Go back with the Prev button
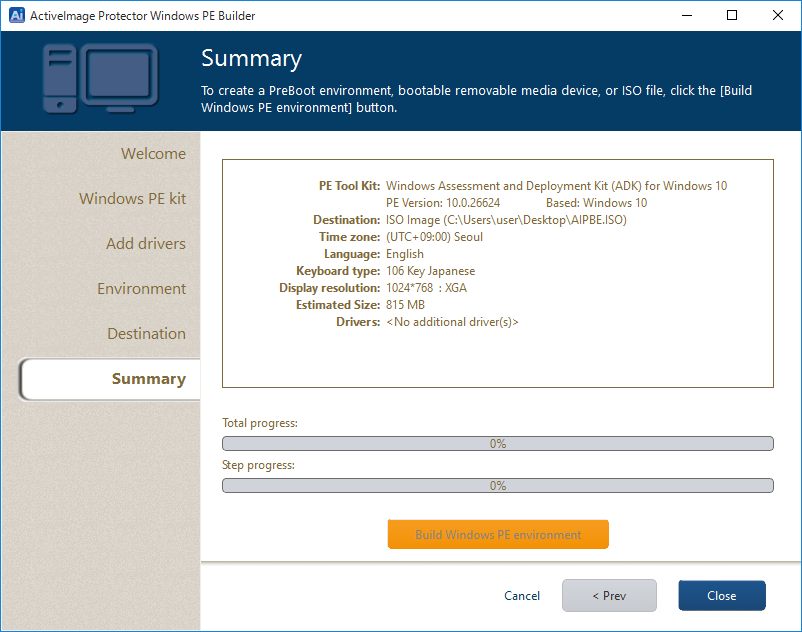 [609, 596]
